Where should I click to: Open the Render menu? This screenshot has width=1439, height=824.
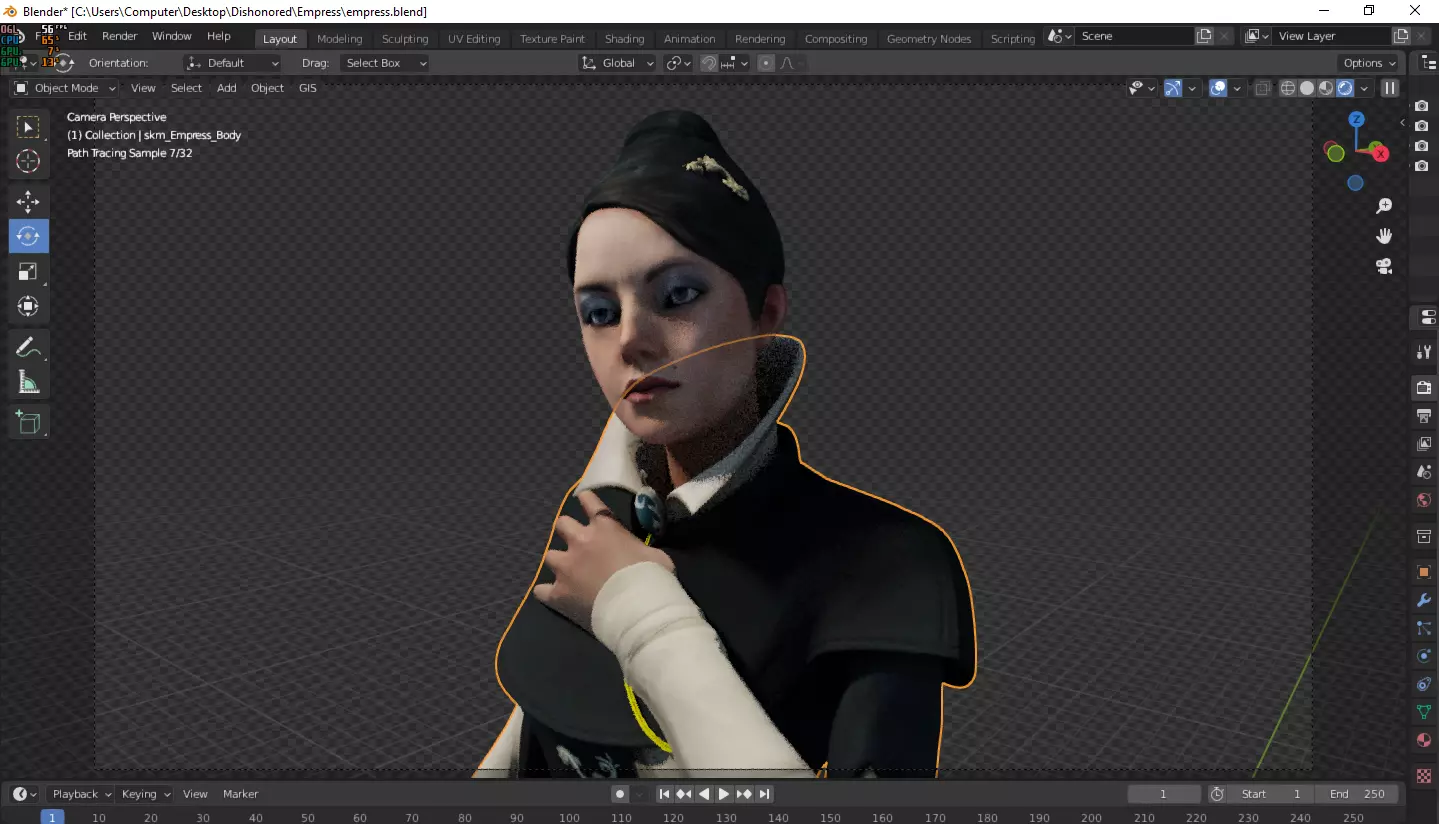click(x=120, y=36)
